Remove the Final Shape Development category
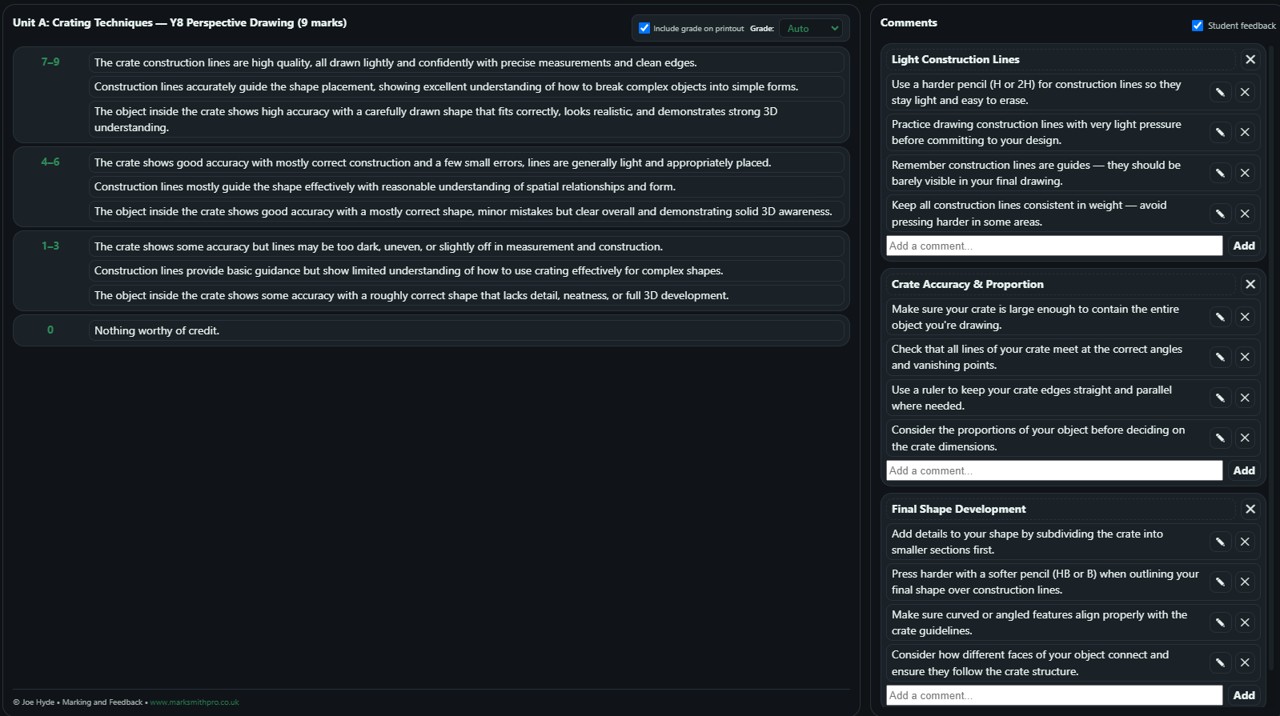Image resolution: width=1280 pixels, height=716 pixels. [1250, 509]
